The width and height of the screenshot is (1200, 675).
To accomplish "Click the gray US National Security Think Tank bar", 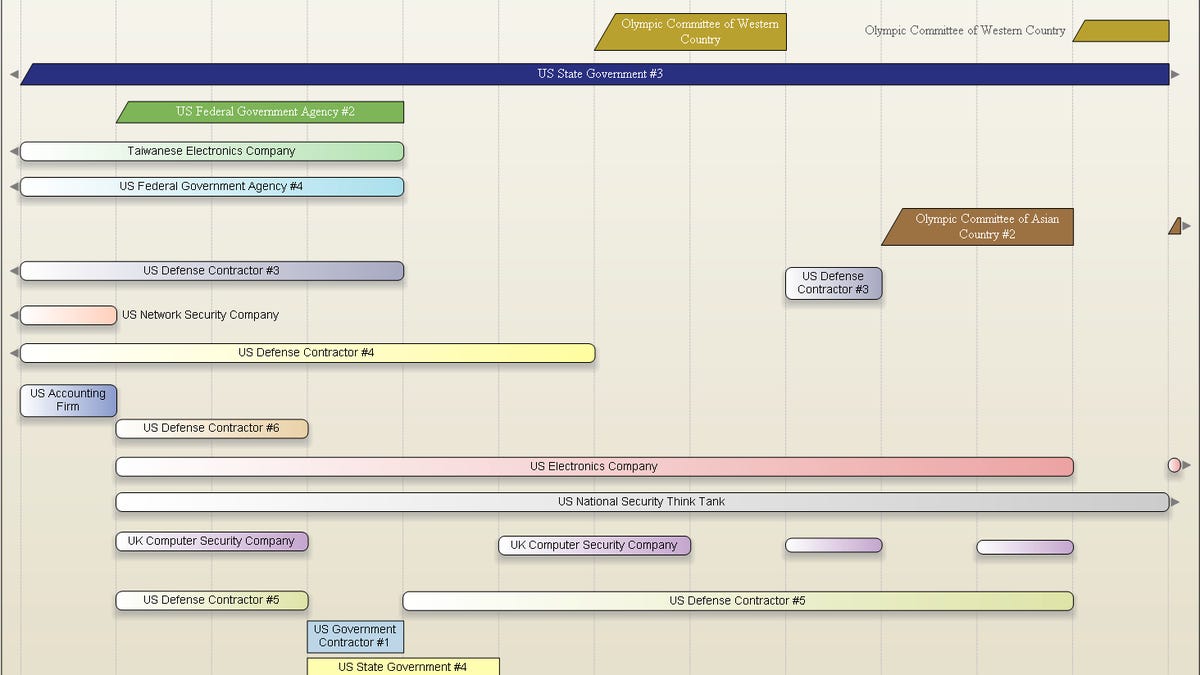I will [x=641, y=502].
